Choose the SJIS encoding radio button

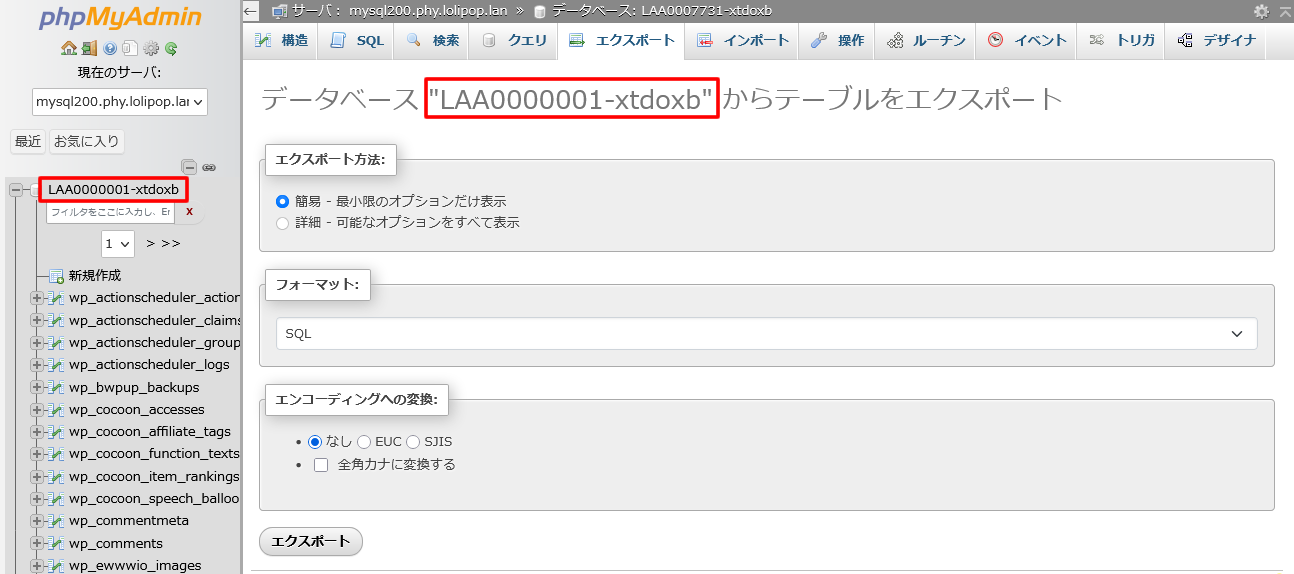click(x=413, y=441)
